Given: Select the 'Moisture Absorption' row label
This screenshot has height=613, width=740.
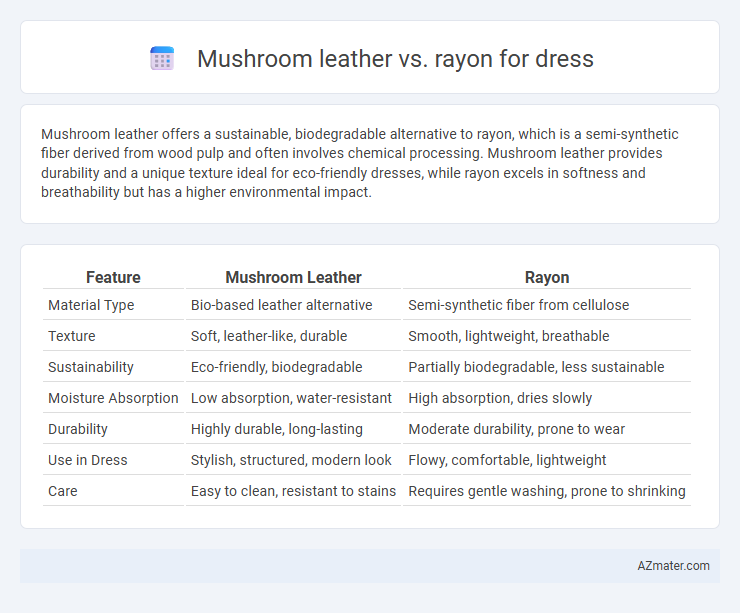Looking at the screenshot, I should pyautogui.click(x=113, y=398).
